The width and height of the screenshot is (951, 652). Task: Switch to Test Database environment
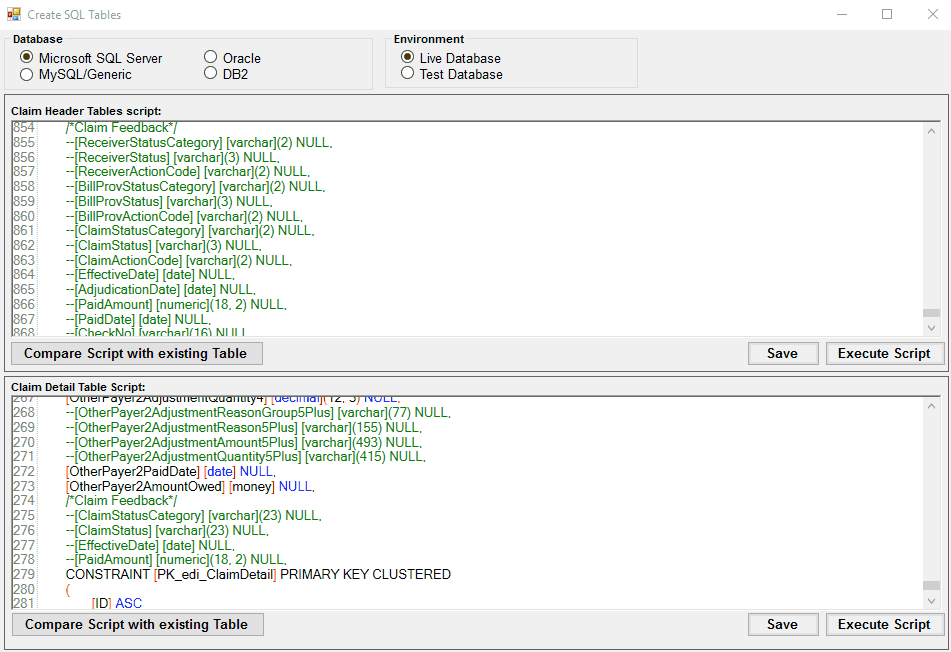pyautogui.click(x=408, y=74)
